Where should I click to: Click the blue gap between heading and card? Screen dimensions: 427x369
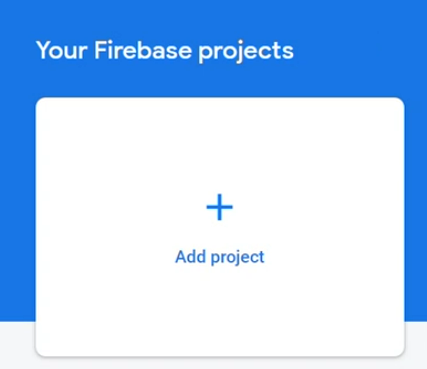pos(220,82)
